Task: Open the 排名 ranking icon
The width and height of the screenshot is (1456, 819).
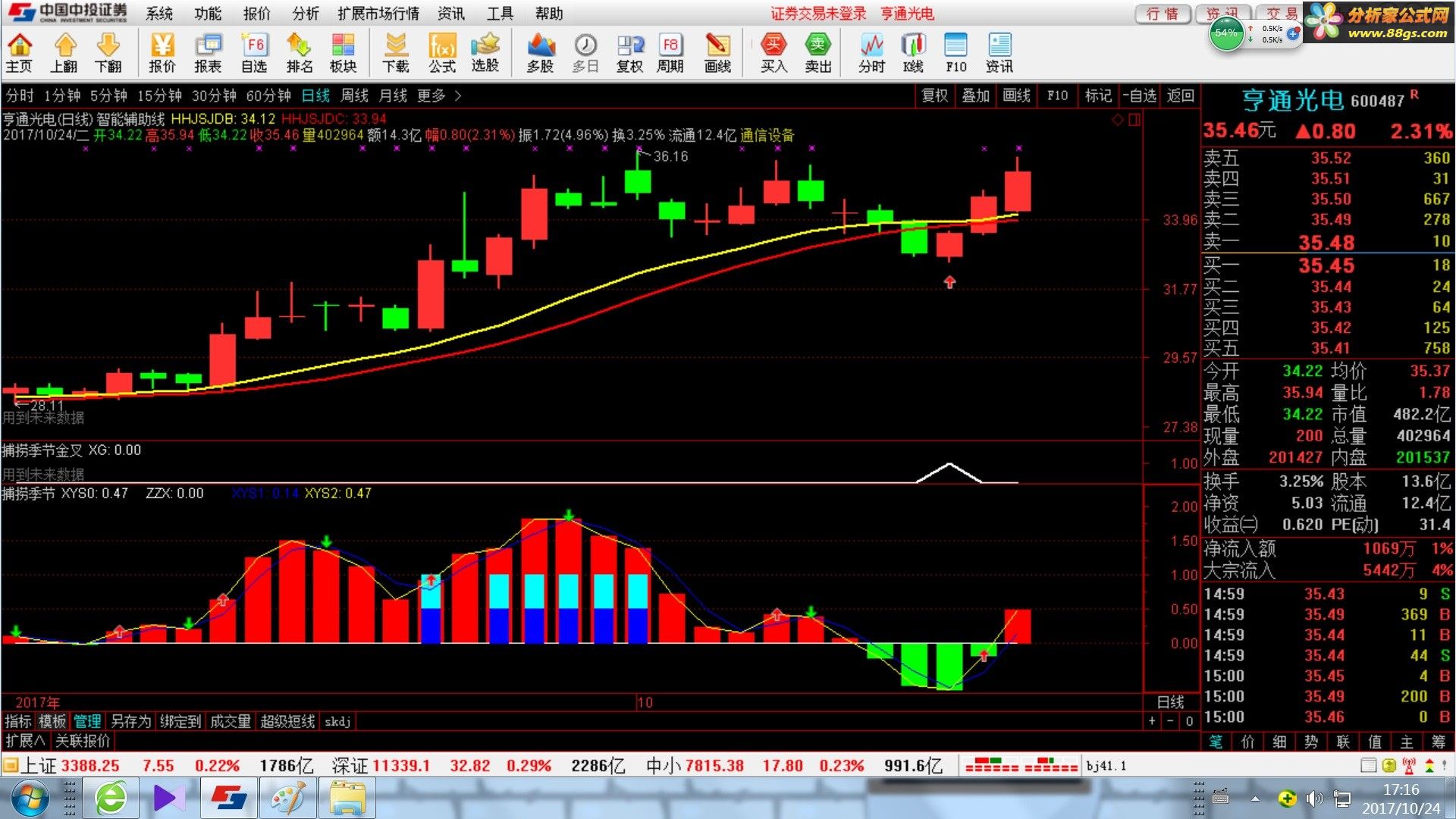Action: [x=300, y=53]
